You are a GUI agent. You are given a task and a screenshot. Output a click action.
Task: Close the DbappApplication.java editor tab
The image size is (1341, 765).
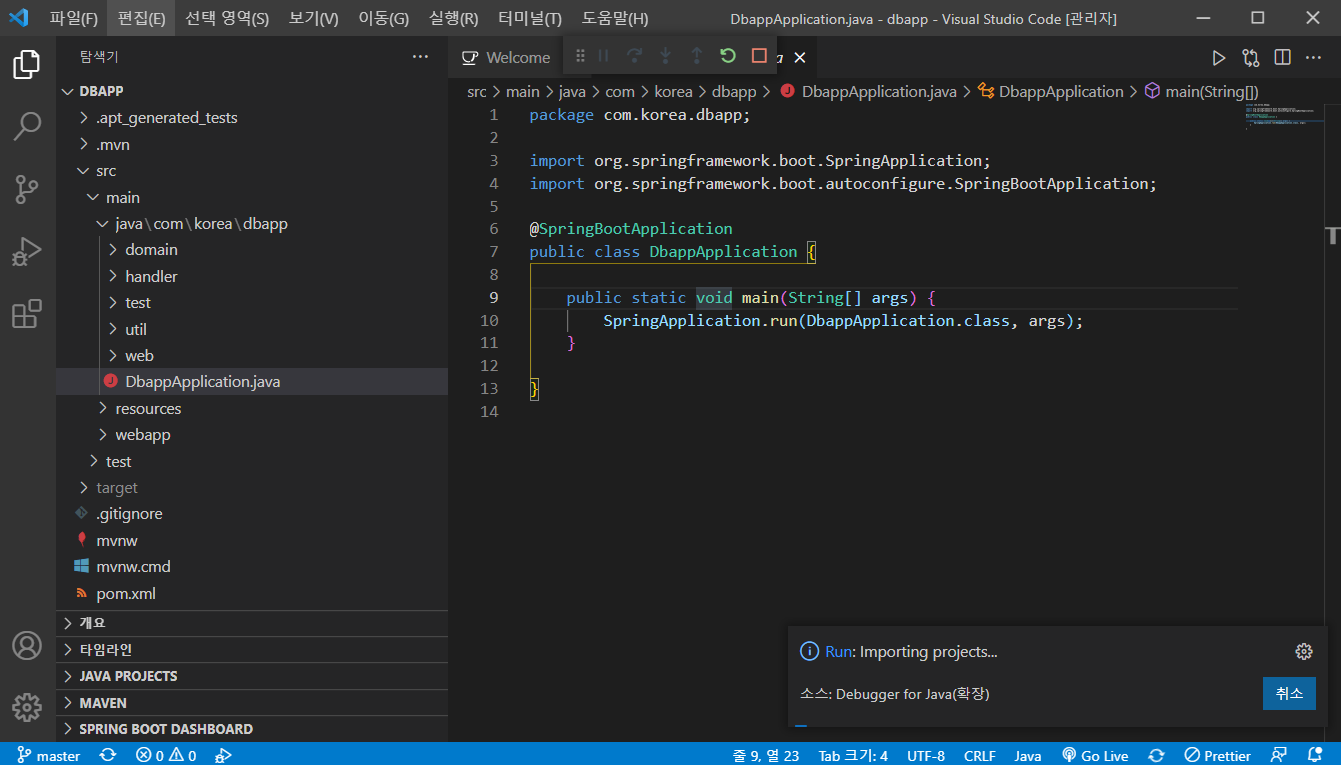(799, 58)
